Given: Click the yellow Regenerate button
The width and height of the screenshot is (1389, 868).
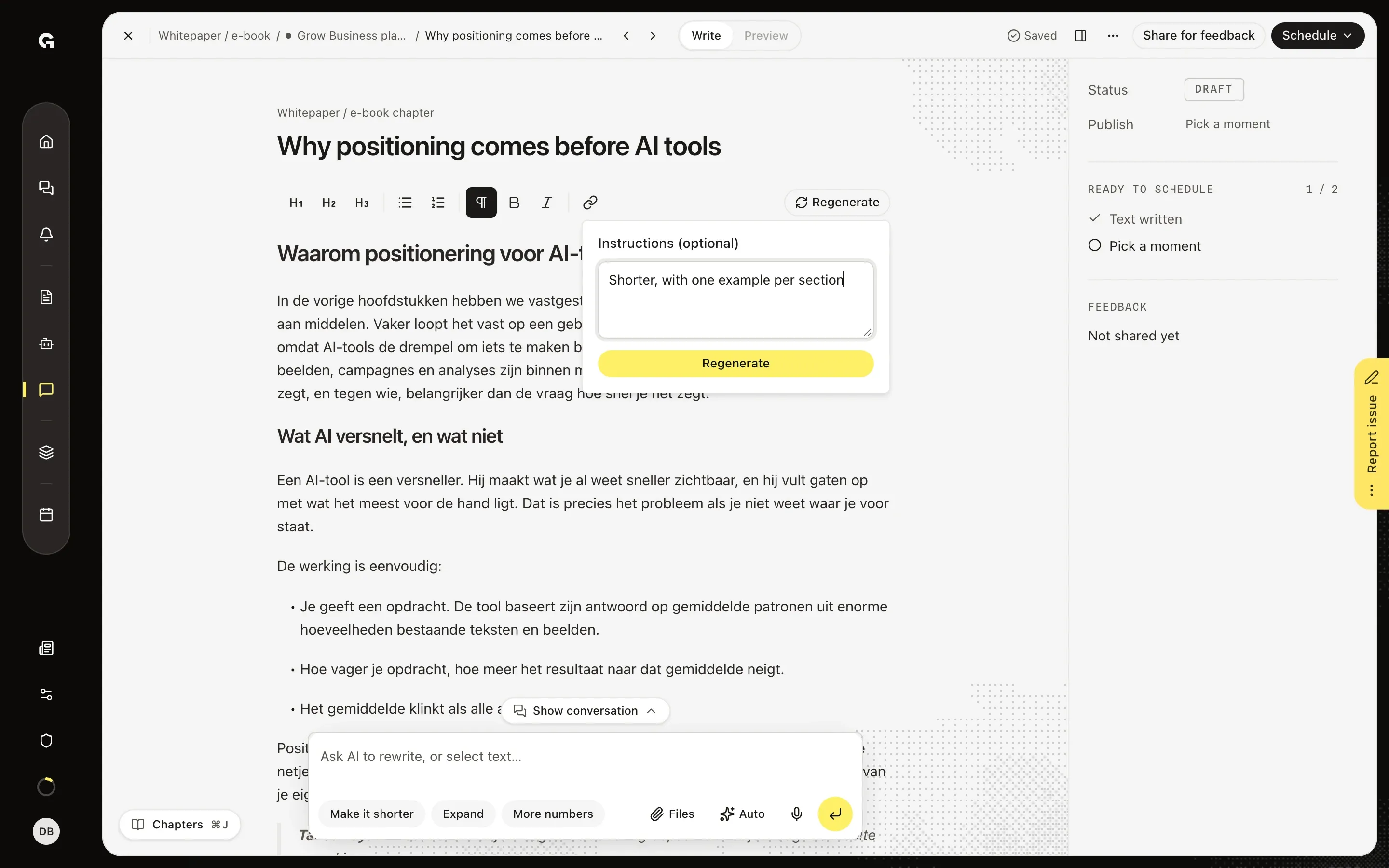Looking at the screenshot, I should pos(736,364).
